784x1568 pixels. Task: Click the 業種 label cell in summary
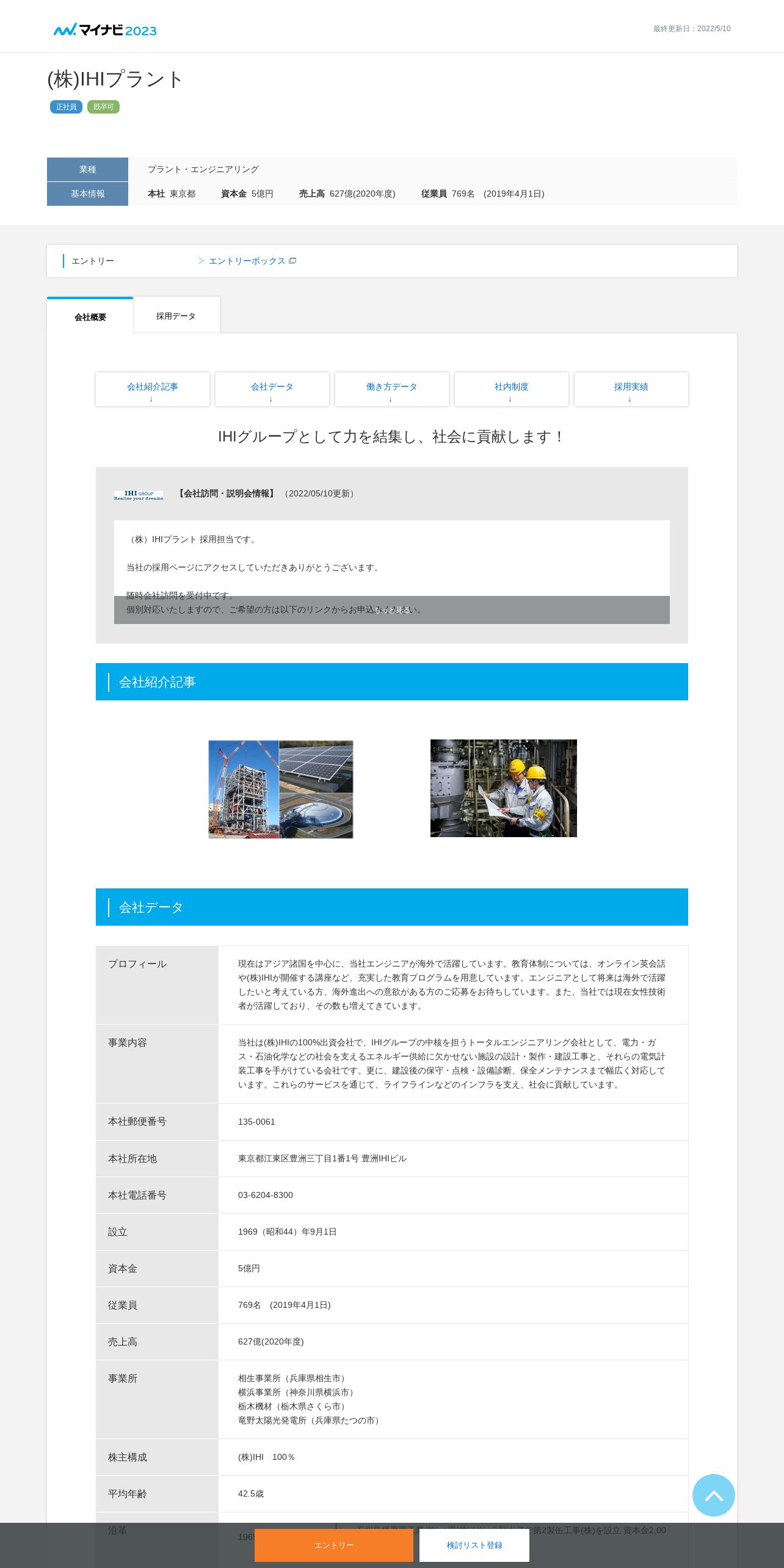[x=87, y=169]
